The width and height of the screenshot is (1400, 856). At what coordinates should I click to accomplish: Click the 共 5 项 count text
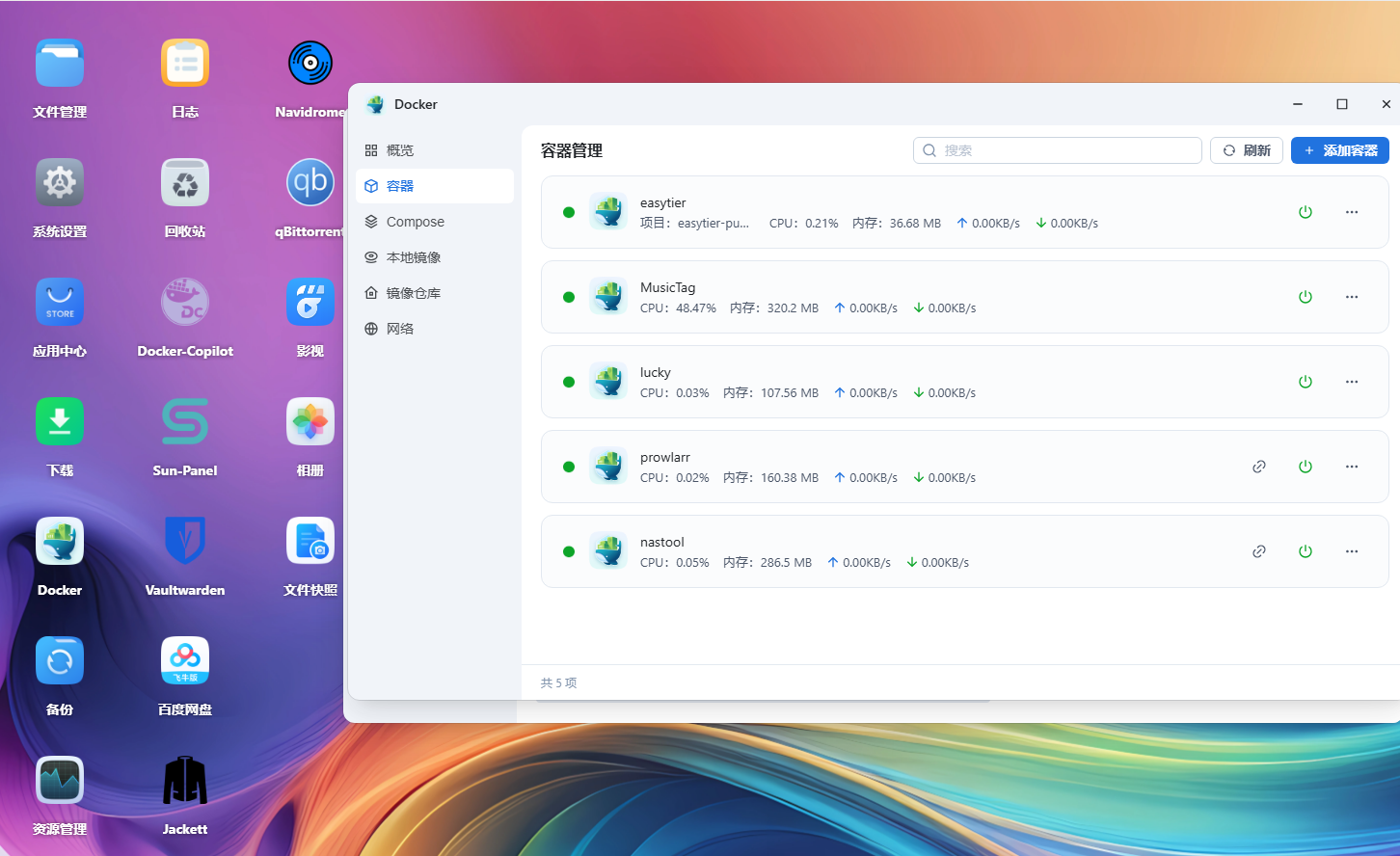point(558,682)
